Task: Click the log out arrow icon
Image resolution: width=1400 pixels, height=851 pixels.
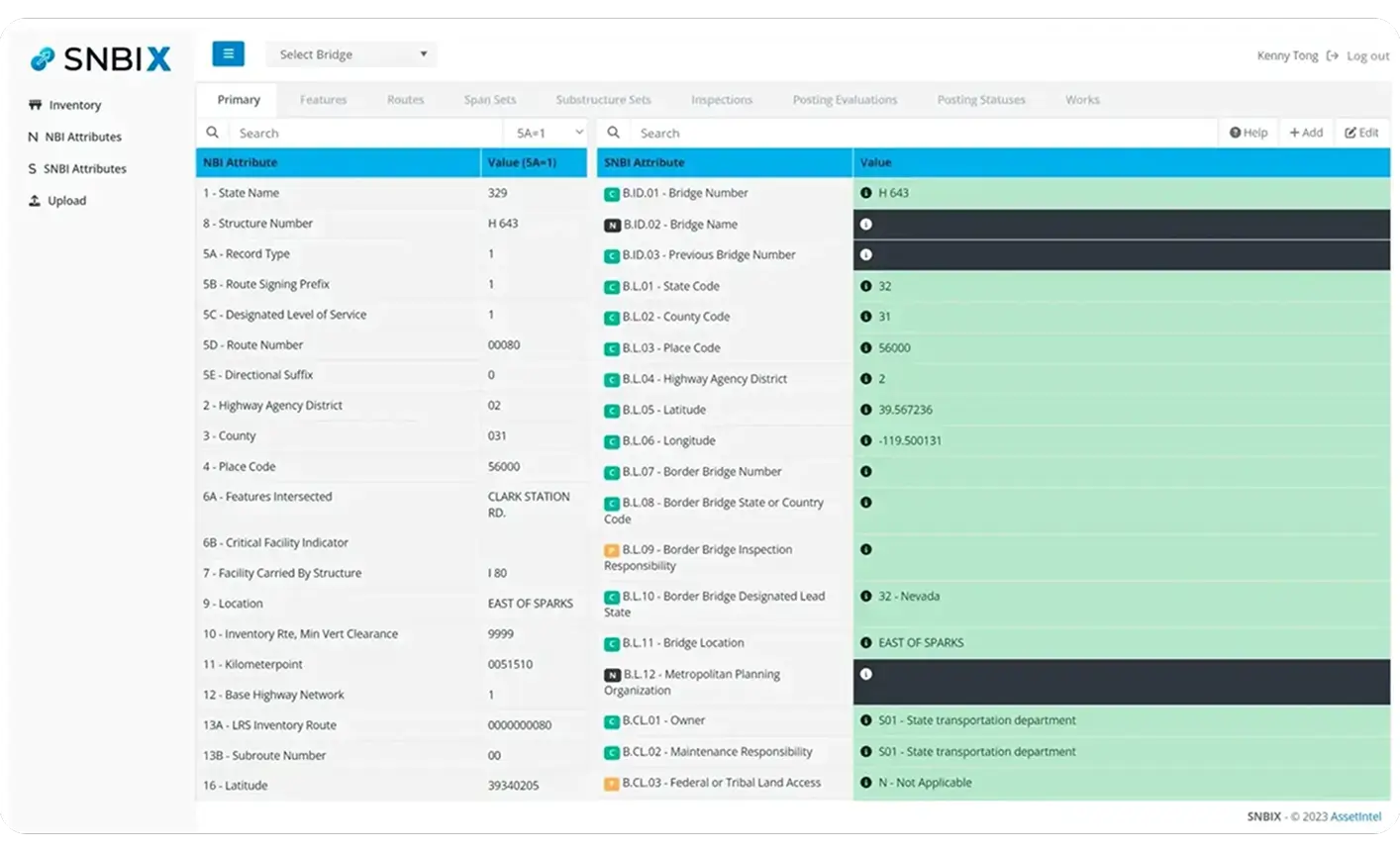Action: [x=1332, y=56]
